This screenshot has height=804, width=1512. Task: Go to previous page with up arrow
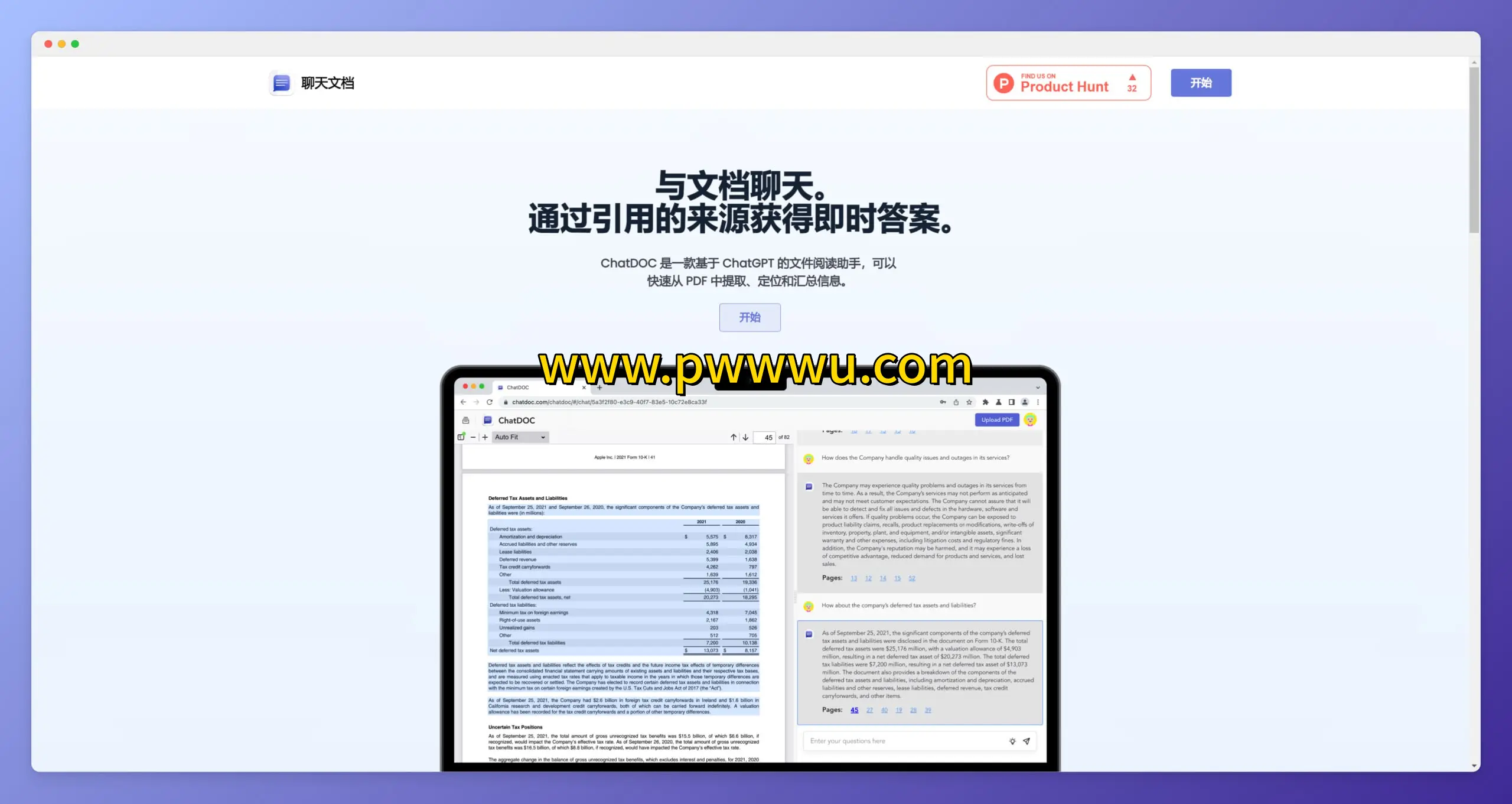pyautogui.click(x=733, y=437)
